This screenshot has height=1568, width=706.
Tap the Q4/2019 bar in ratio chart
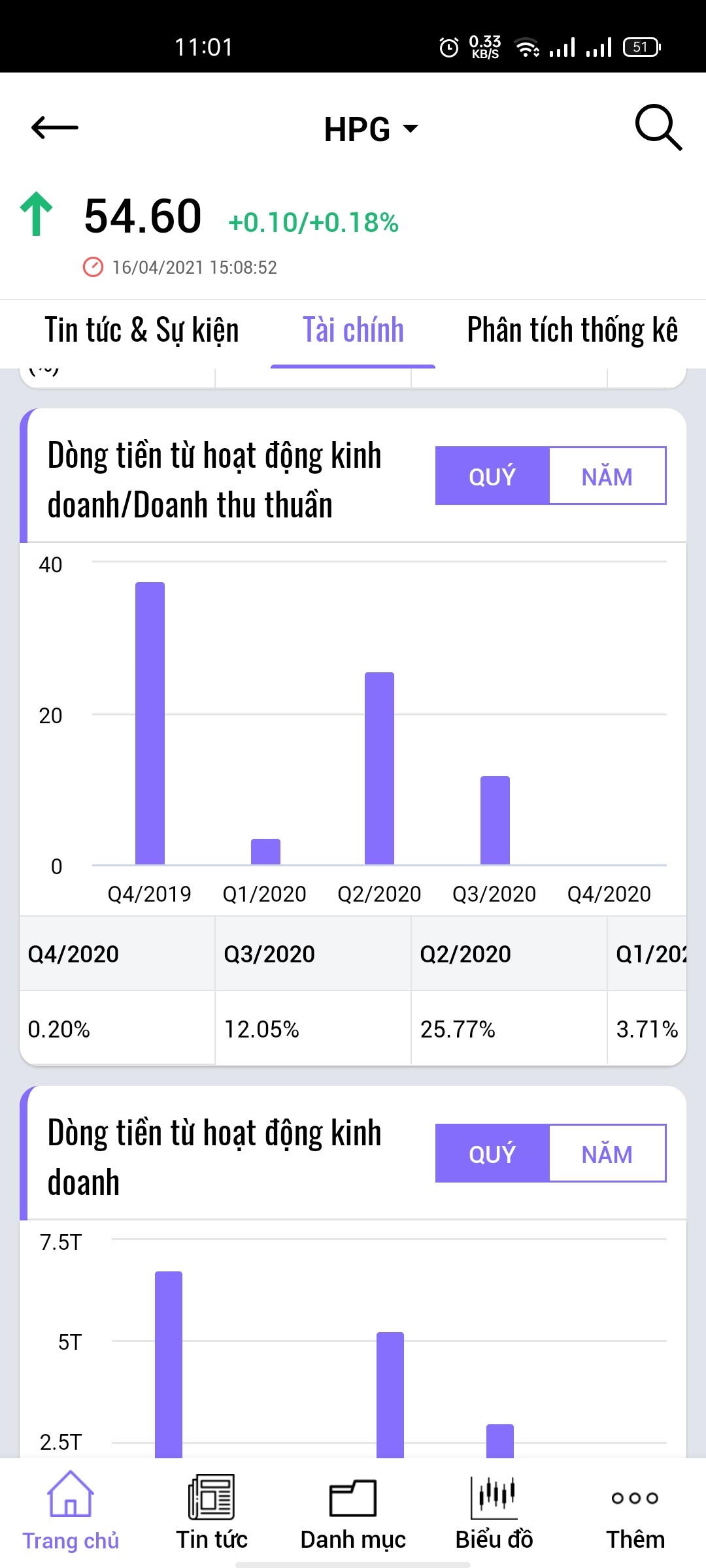click(150, 723)
